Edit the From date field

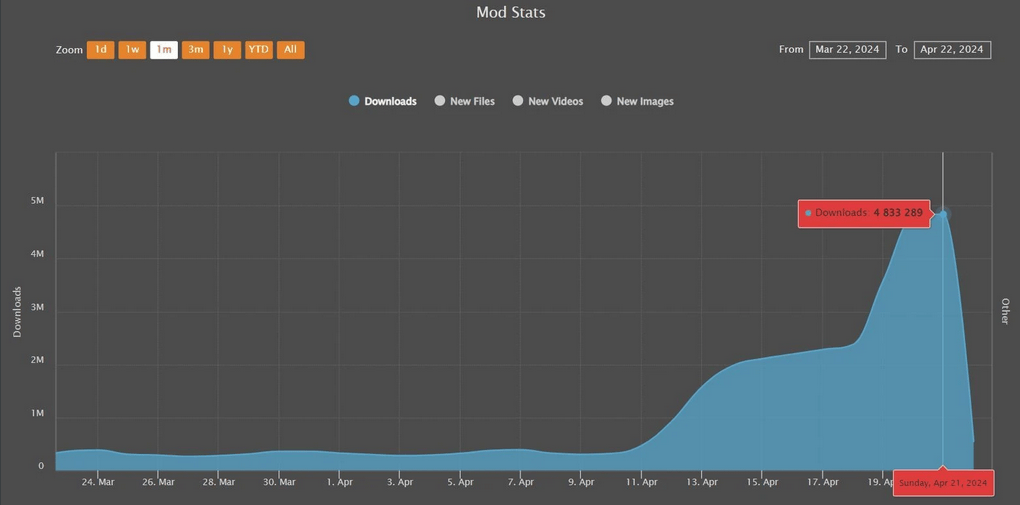point(847,50)
